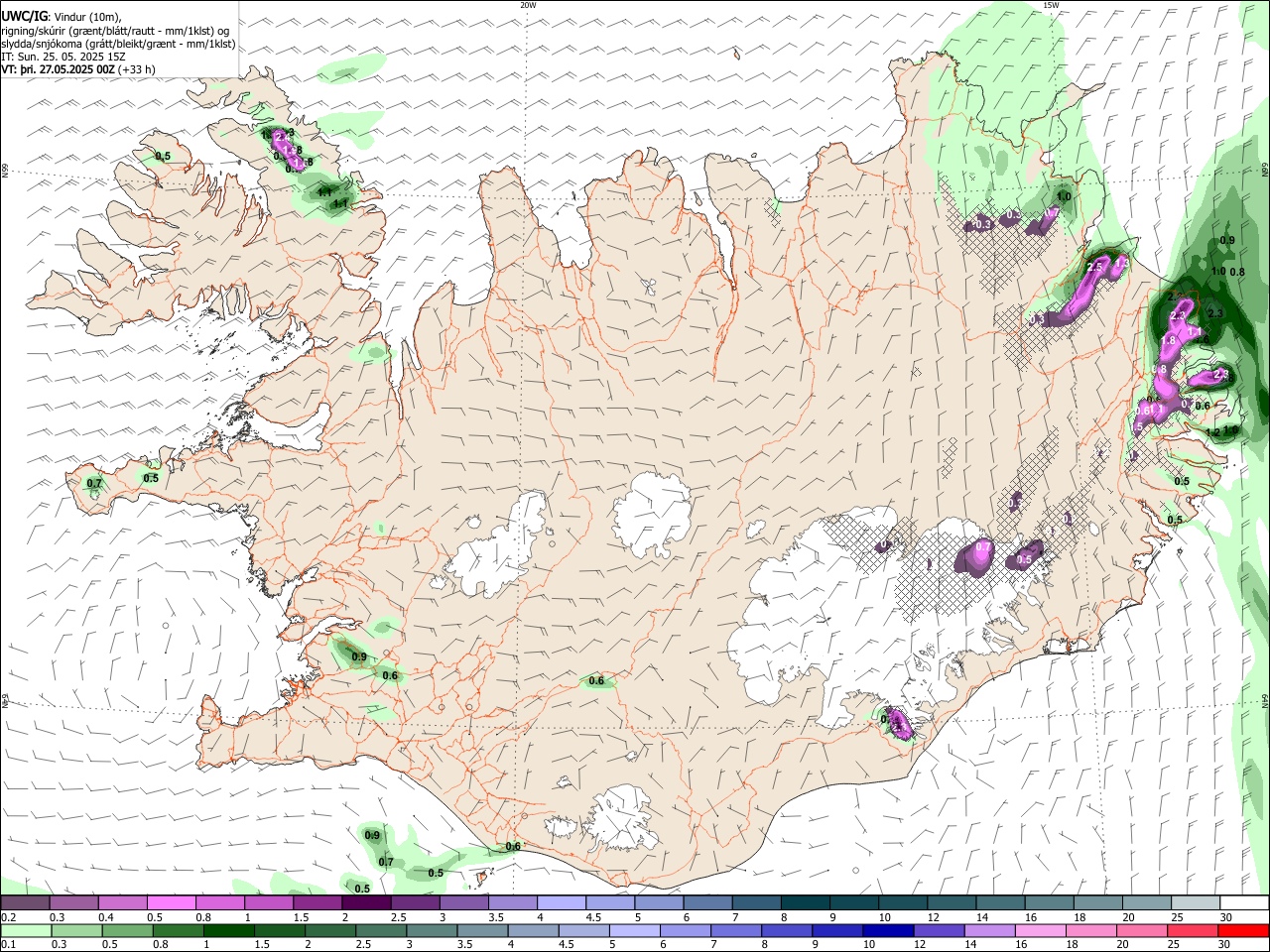
Task: Click the 1.5 purple swatch, upper legend row
Action: coord(317,903)
